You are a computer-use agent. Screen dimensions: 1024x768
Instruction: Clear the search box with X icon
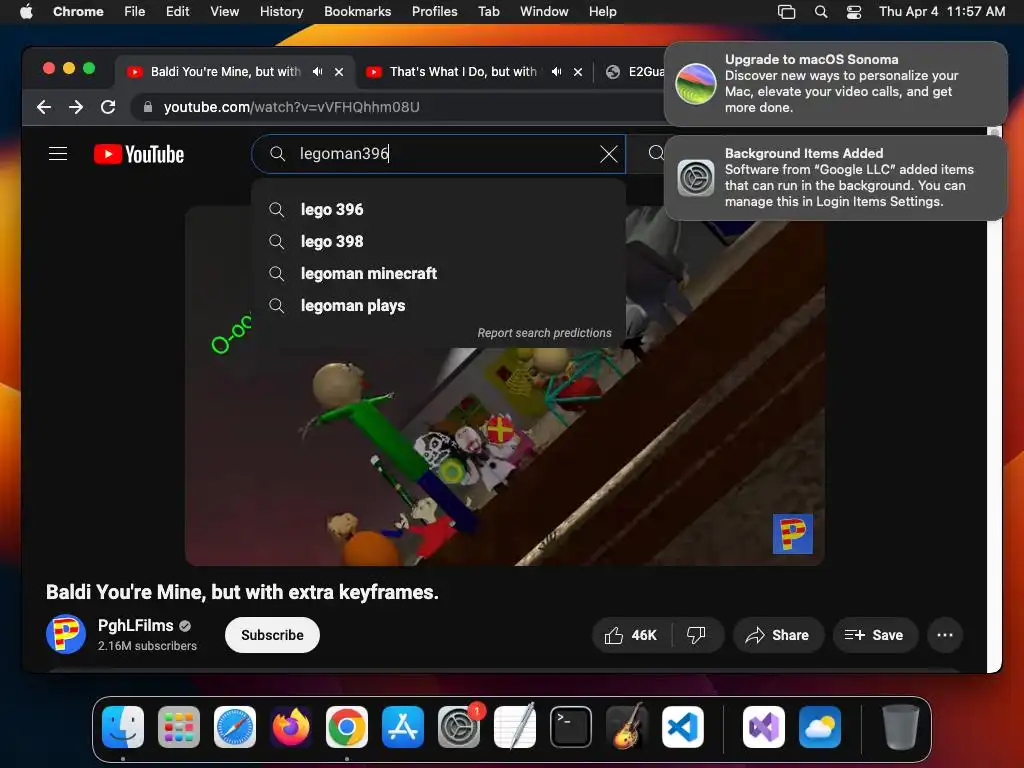609,154
